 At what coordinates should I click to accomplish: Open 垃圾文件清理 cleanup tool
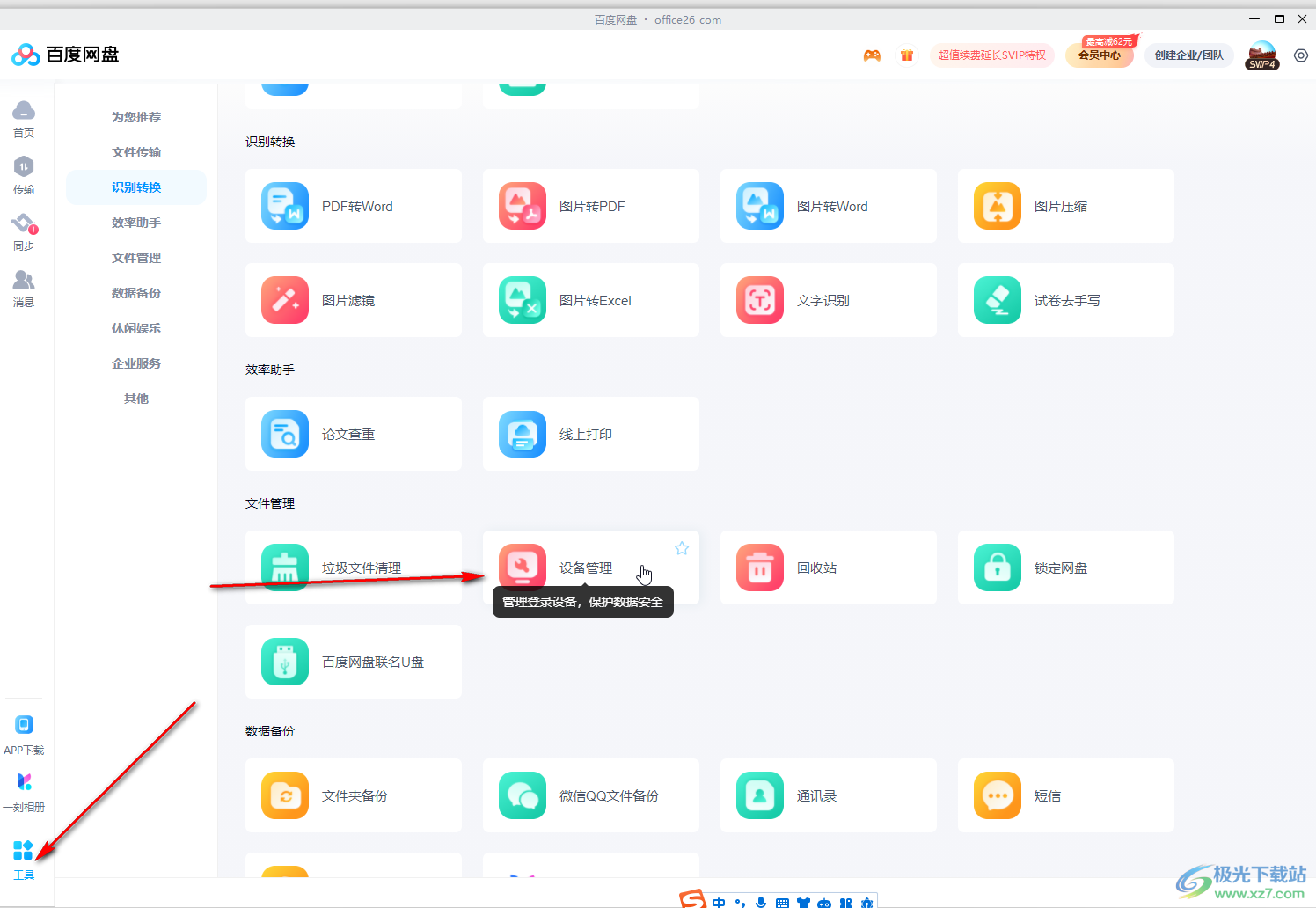tap(353, 567)
